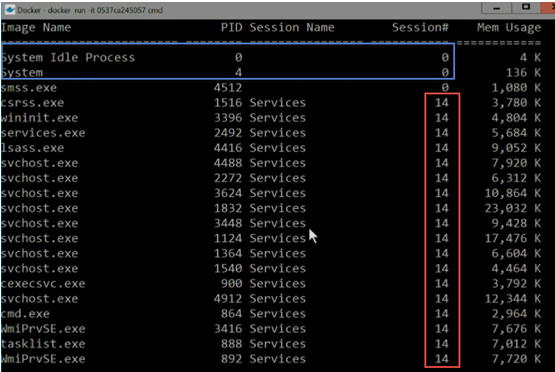Click PID value 892 of WmiPrvSE.exe
The image size is (555, 372).
pyautogui.click(x=231, y=359)
